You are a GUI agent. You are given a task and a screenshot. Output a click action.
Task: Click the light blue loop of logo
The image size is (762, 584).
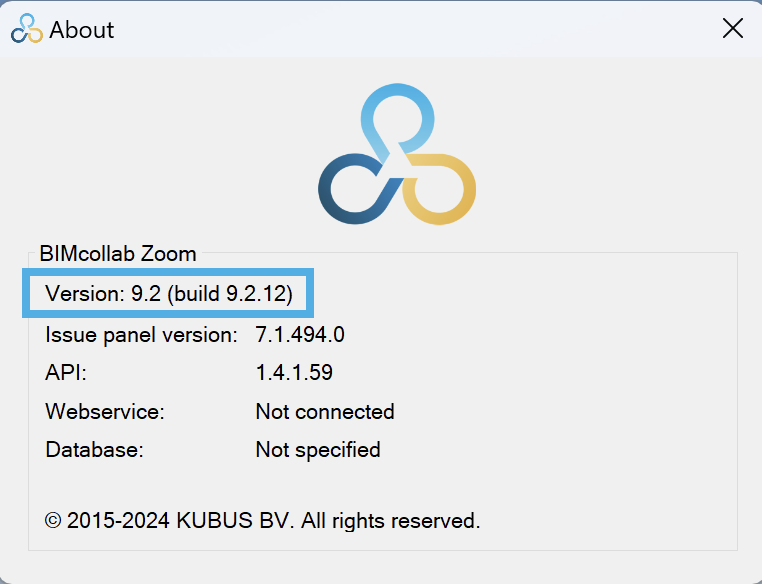[x=398, y=117]
